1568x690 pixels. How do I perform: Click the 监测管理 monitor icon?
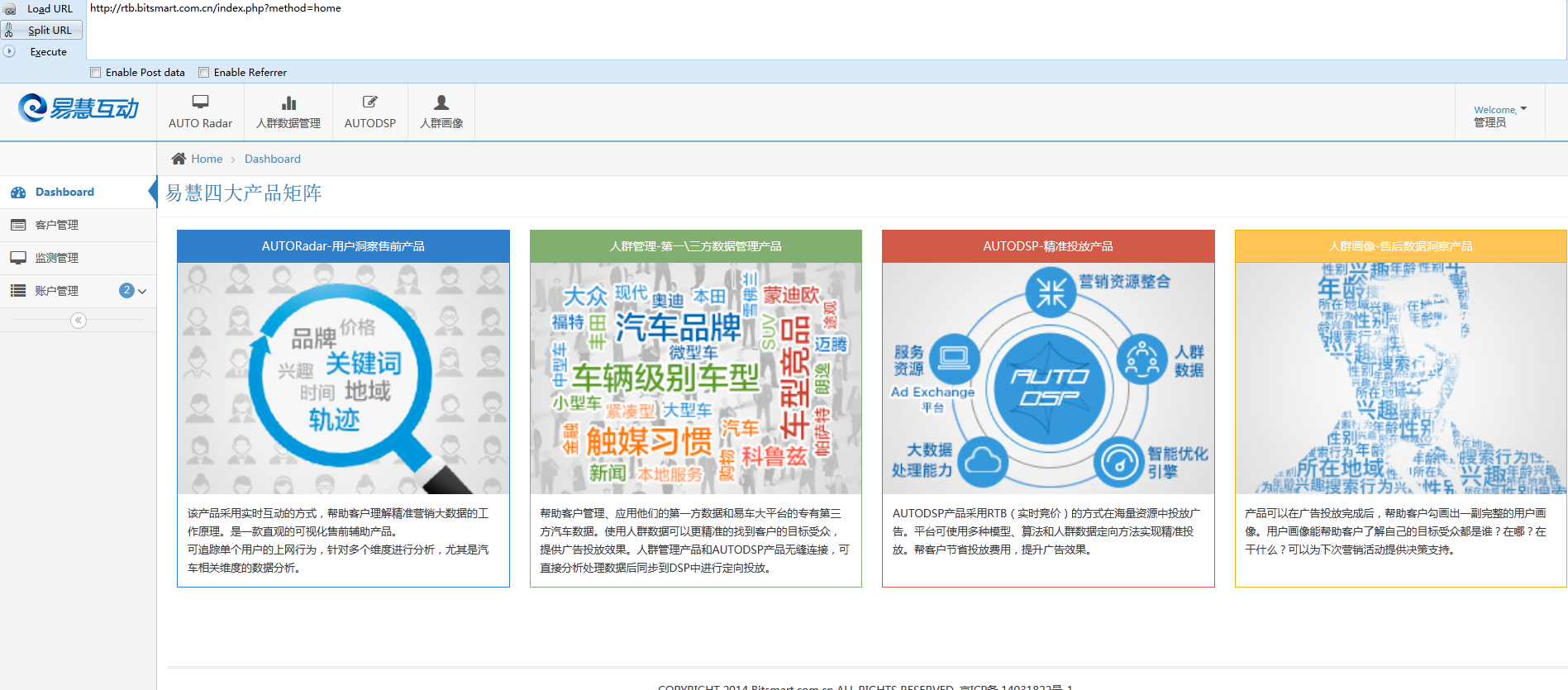pos(18,258)
